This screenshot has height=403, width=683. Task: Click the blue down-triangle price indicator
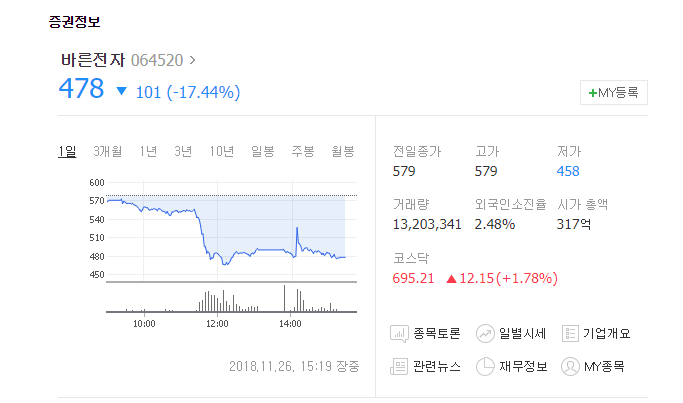pos(122,91)
